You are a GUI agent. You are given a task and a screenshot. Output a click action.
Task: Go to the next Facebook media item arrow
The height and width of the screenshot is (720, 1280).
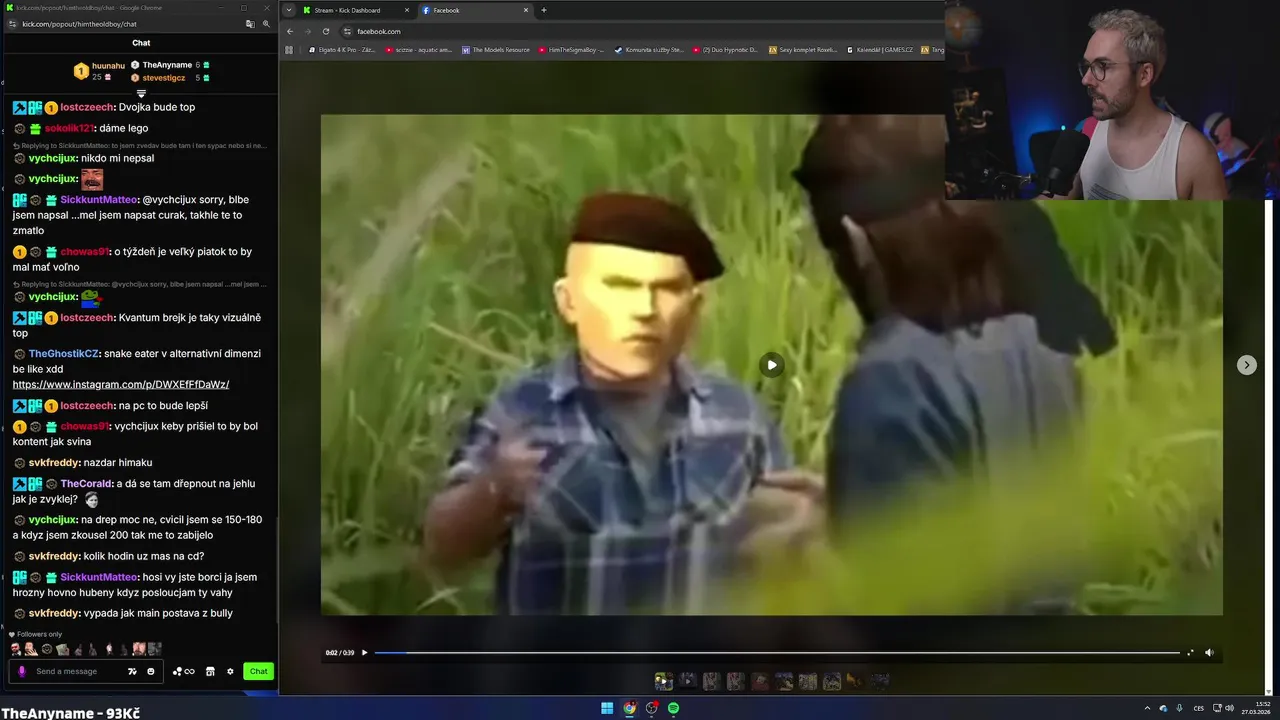1246,365
